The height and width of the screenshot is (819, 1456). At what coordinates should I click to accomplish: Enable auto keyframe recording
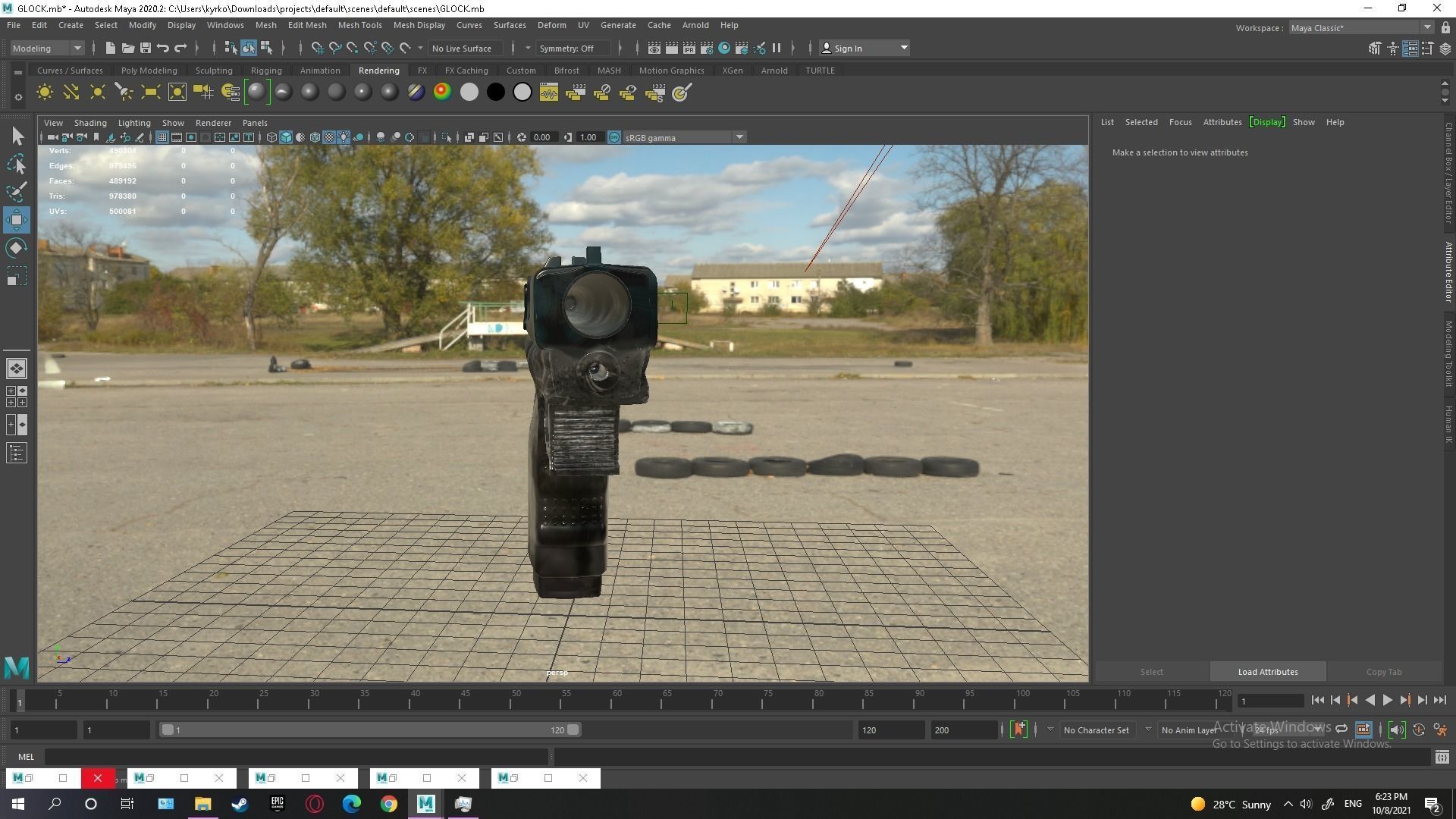tap(1018, 730)
